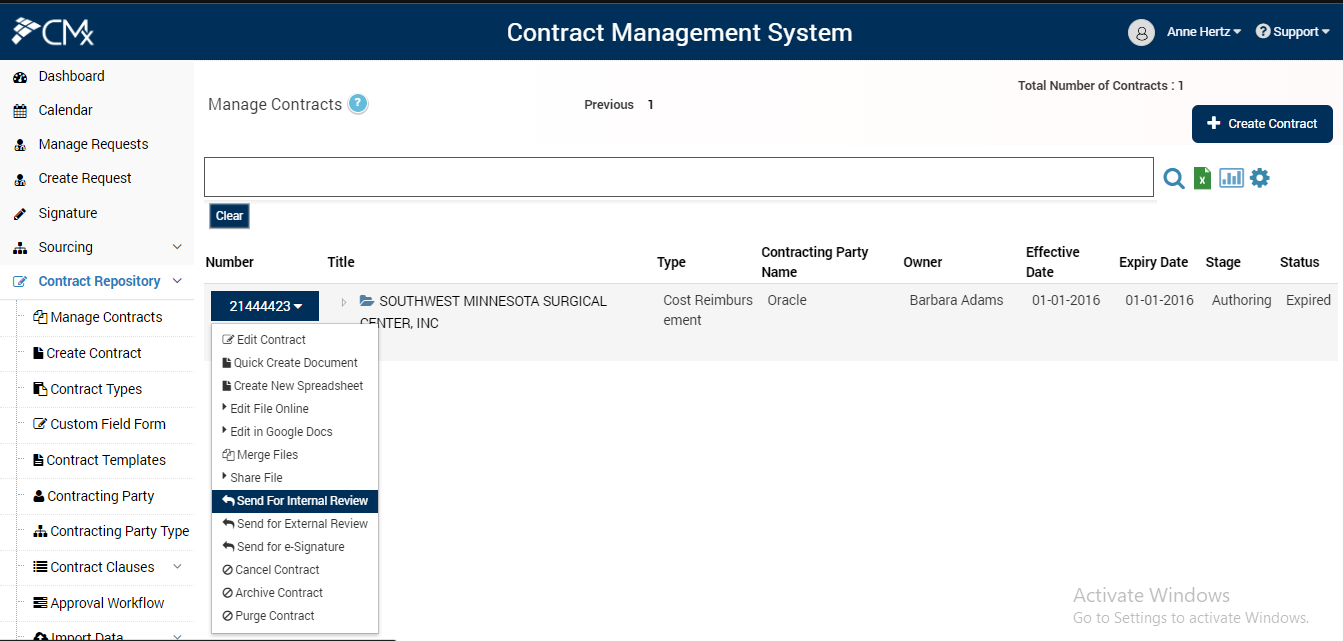Export contracts to Excel spreadsheet
1343x641 pixels.
point(1201,177)
